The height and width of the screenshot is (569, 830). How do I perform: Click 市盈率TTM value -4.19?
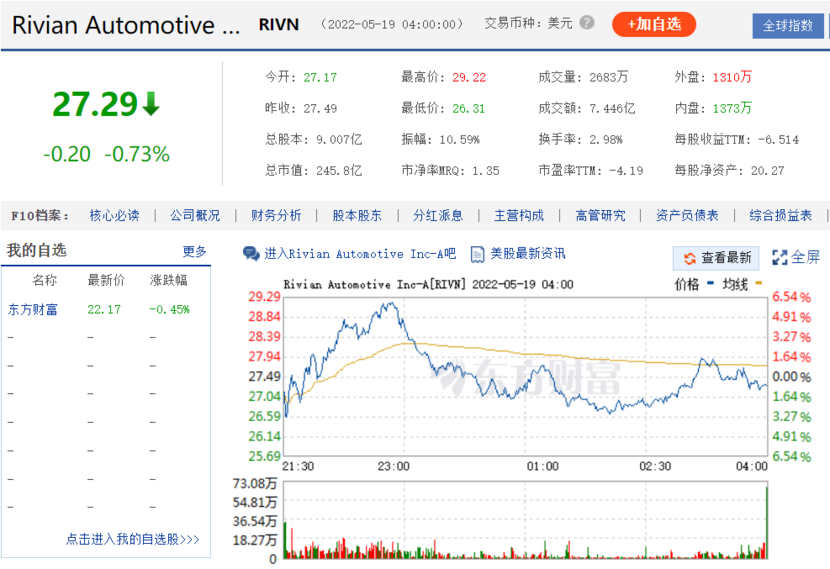click(x=626, y=171)
